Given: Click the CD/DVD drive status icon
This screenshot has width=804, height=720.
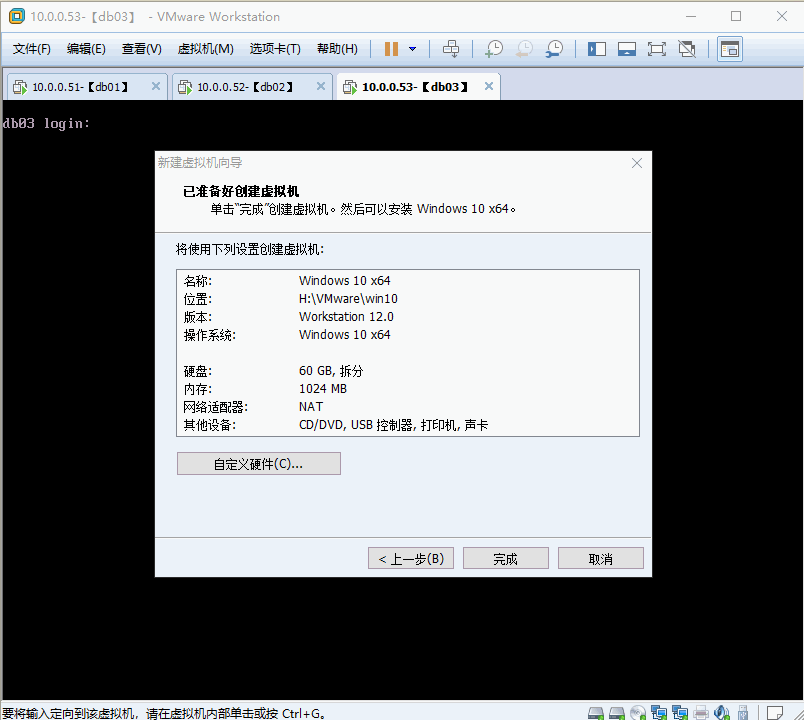Looking at the screenshot, I should 638,713.
